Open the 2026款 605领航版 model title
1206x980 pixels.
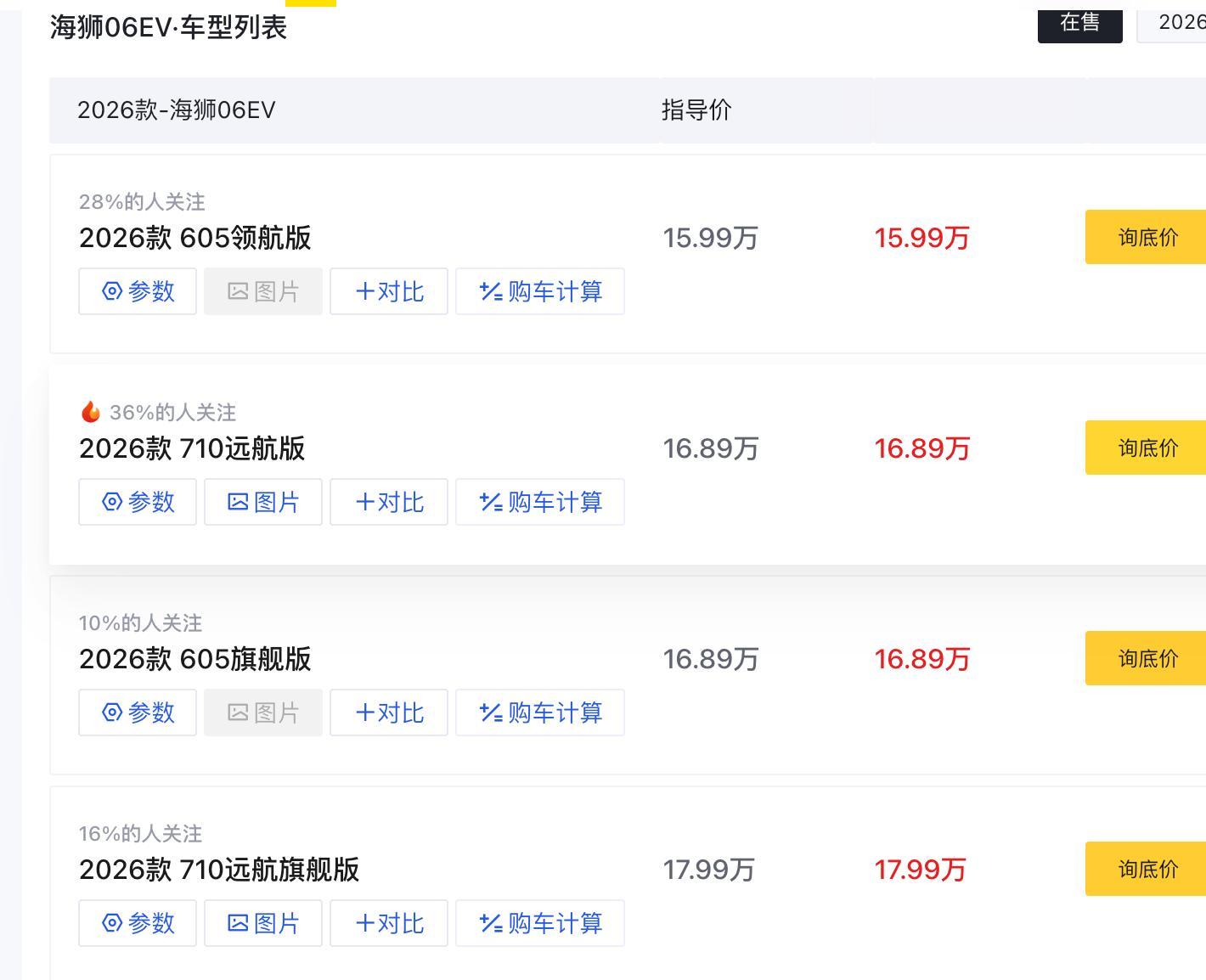[x=195, y=238]
